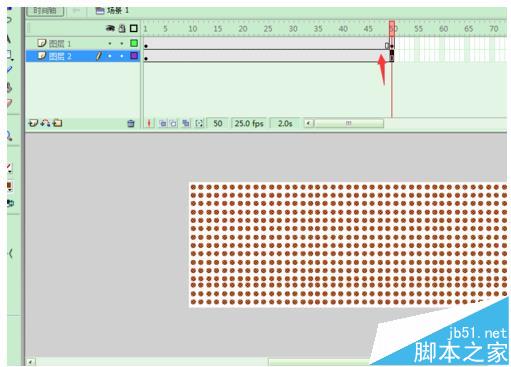Click the 场景 1 scene label

pyautogui.click(x=112, y=11)
